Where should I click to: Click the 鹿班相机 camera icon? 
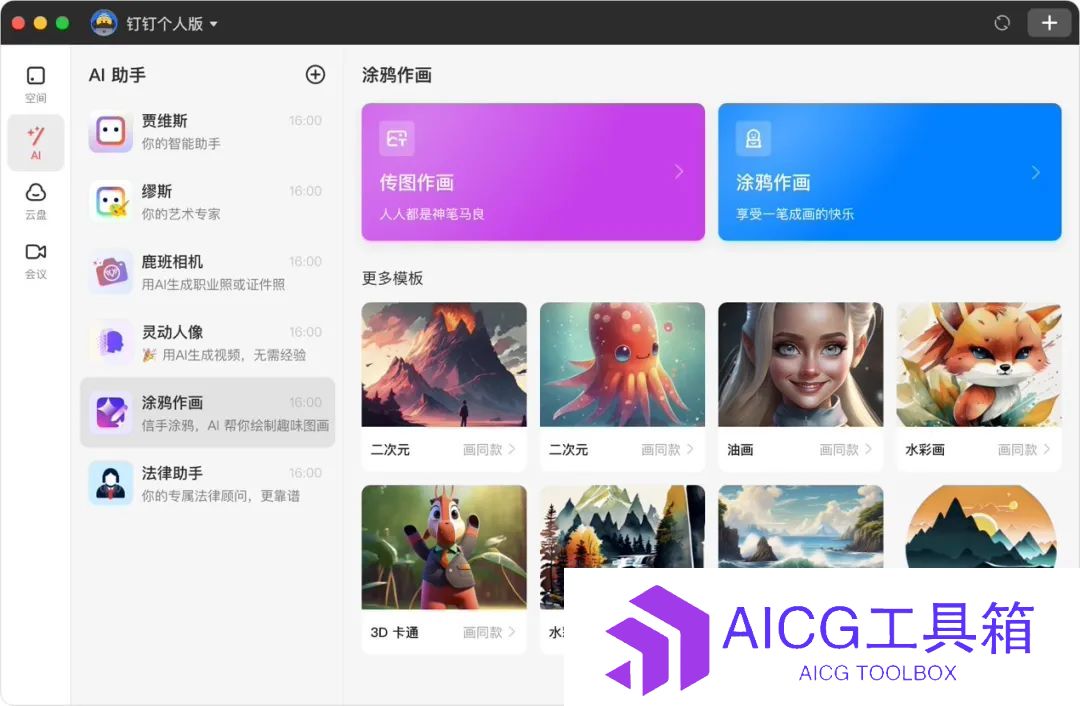[111, 272]
